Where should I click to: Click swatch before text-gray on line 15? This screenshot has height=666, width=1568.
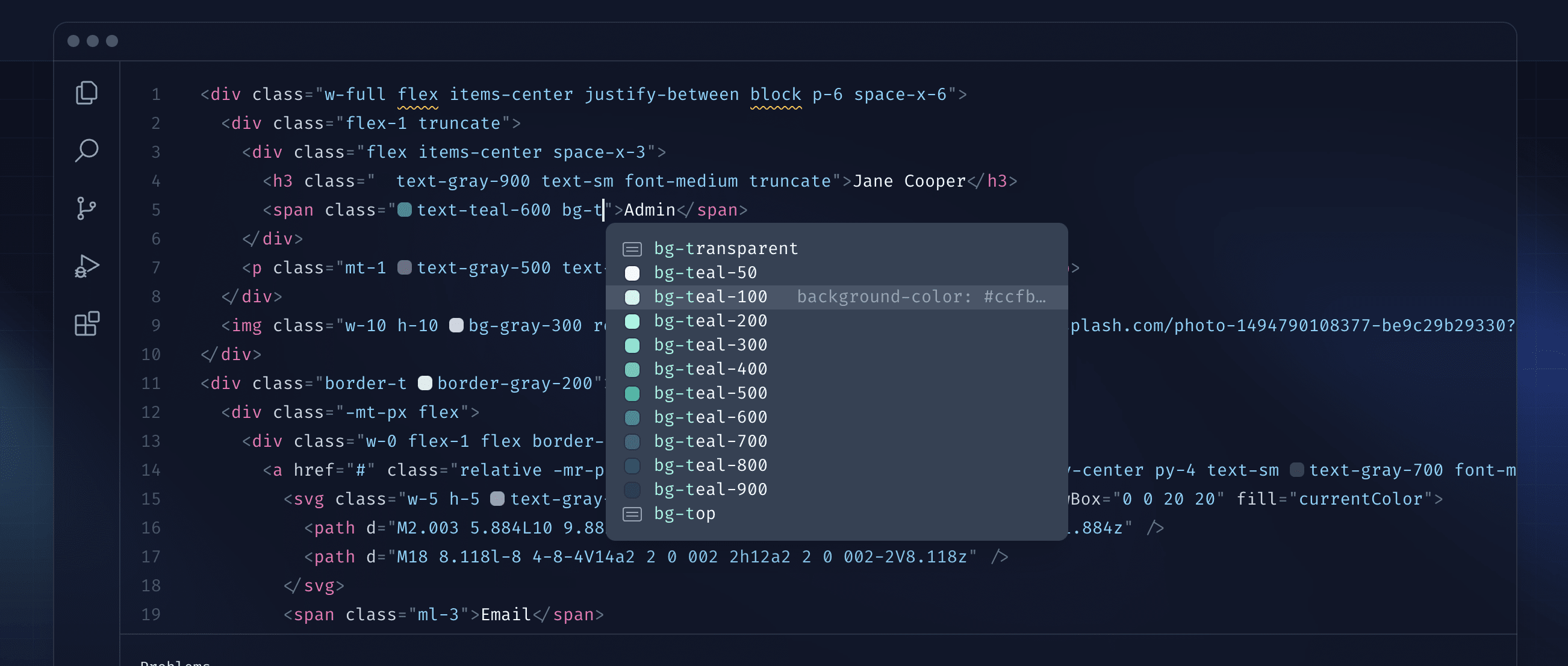coord(498,499)
